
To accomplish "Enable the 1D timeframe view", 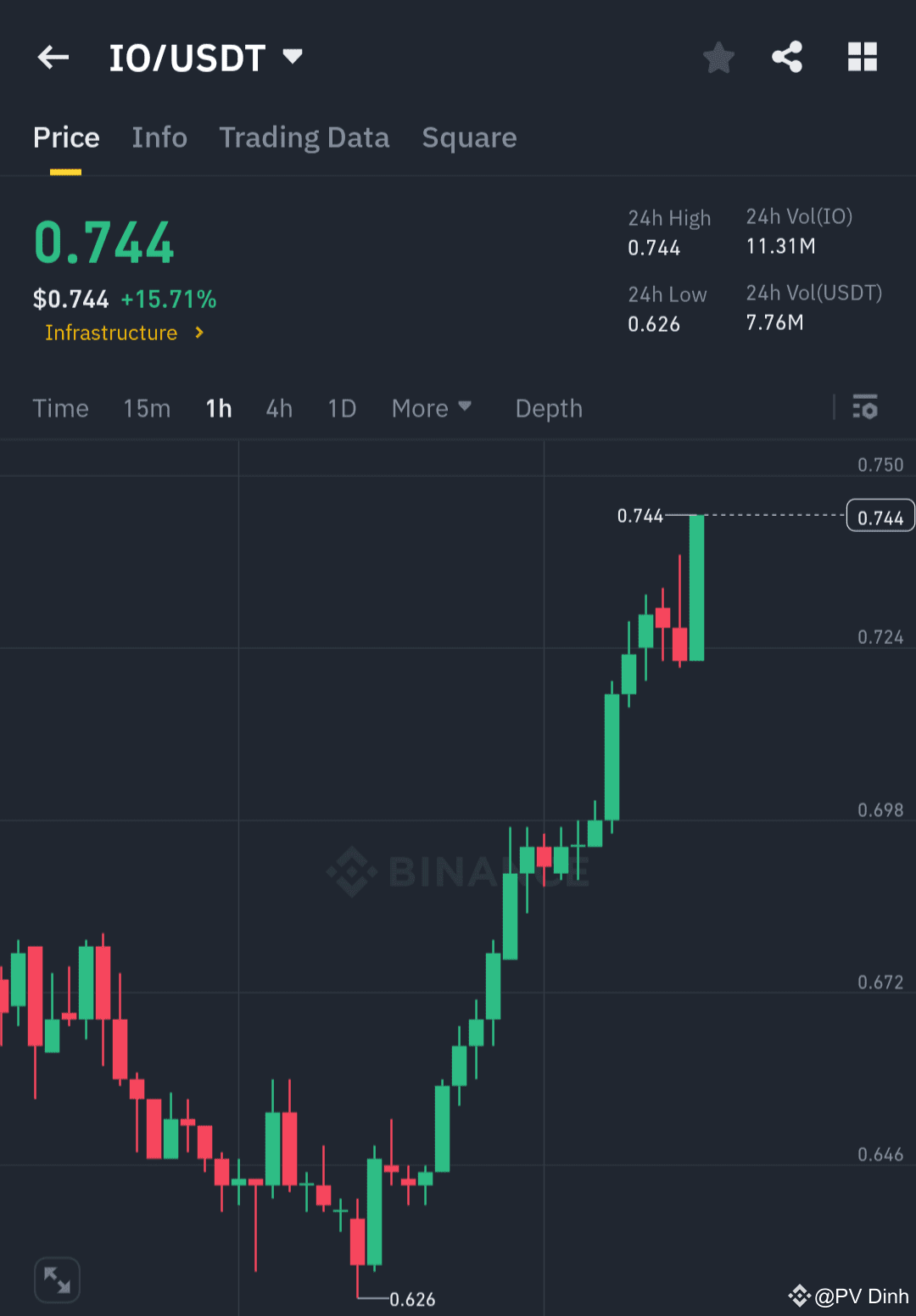I will 342,408.
